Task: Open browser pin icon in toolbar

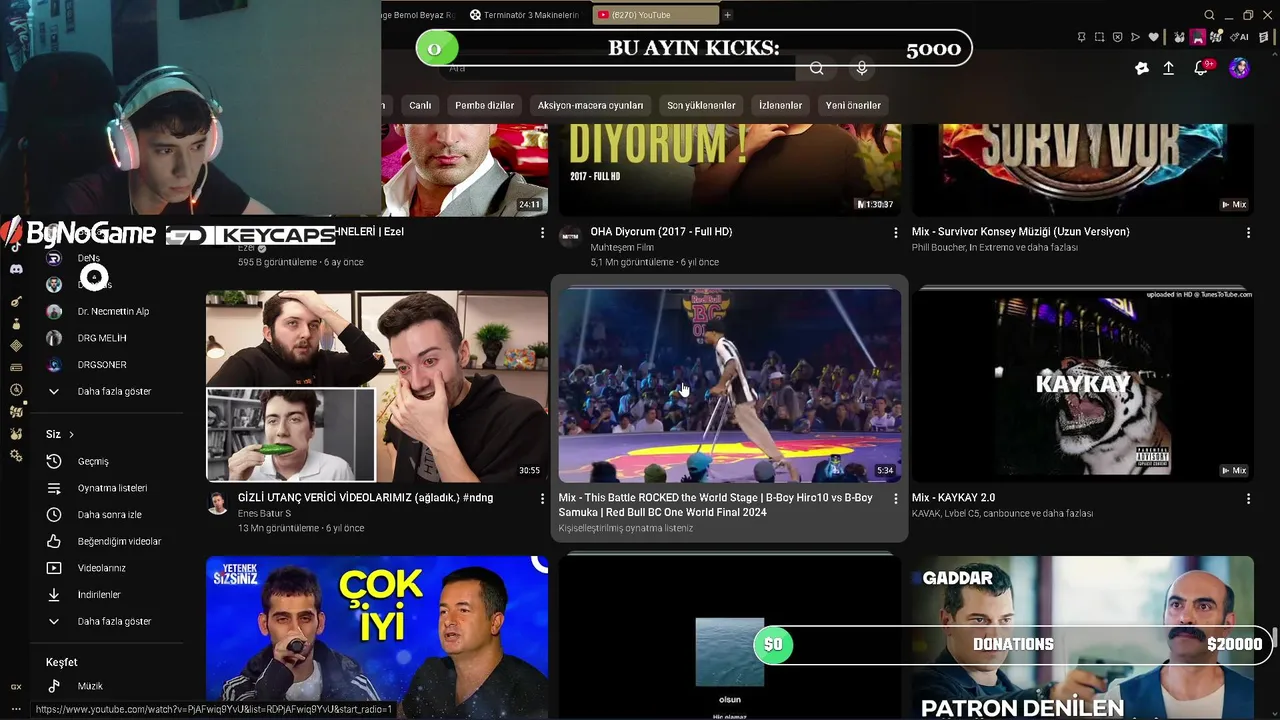Action: point(1081,37)
